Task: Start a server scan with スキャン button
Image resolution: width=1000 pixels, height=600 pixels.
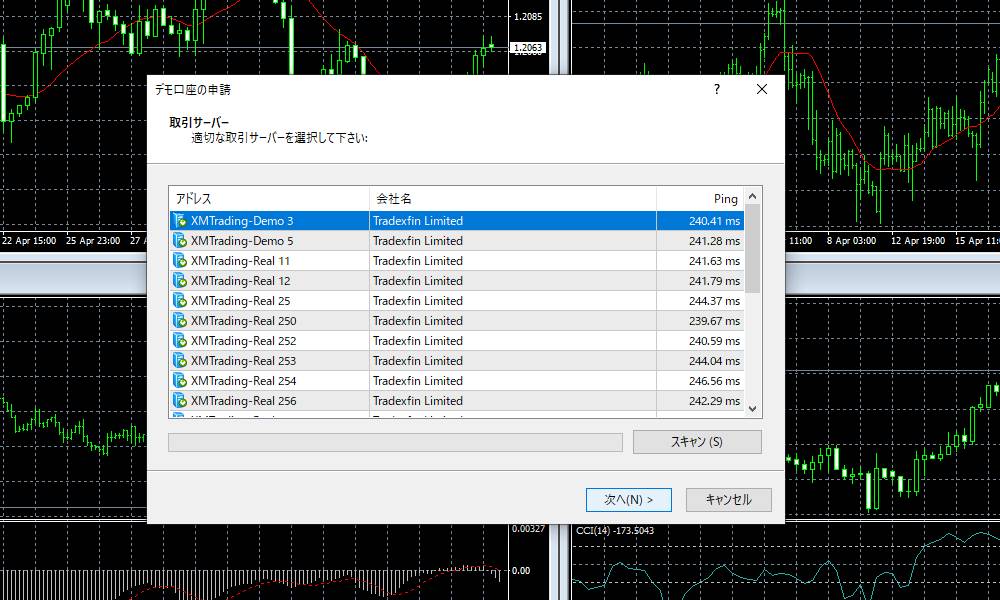Action: pos(696,441)
